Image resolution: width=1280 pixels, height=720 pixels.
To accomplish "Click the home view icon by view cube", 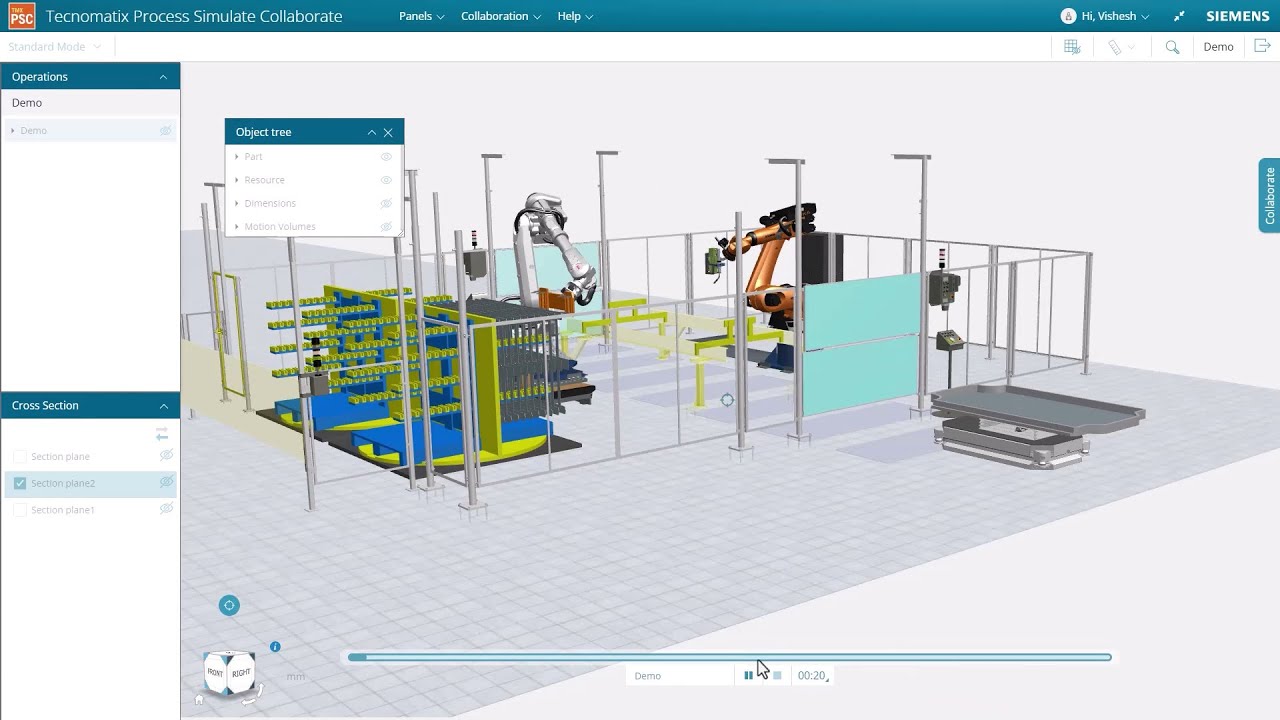I will (199, 700).
